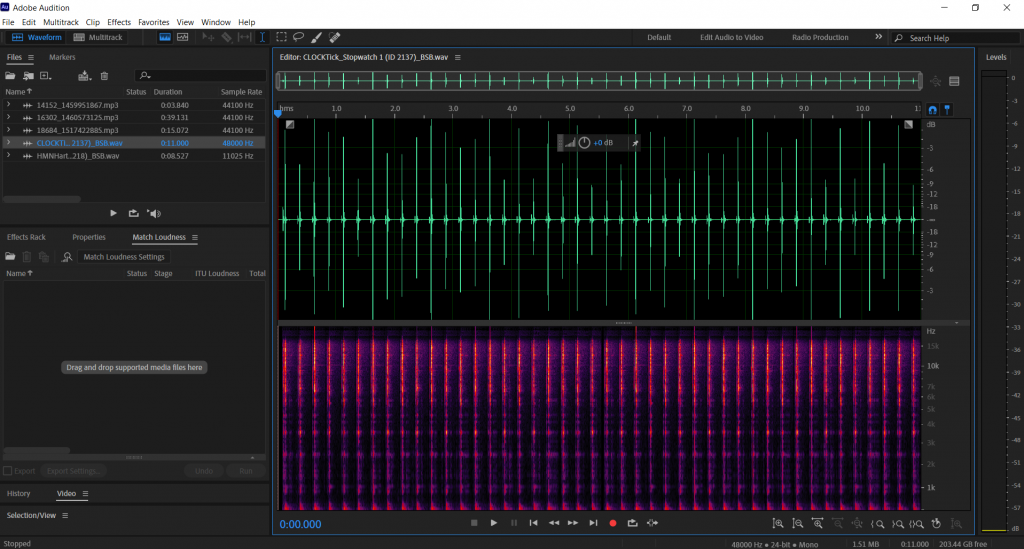Click Match Loudness Settings button
1024x549 pixels.
[x=124, y=257]
